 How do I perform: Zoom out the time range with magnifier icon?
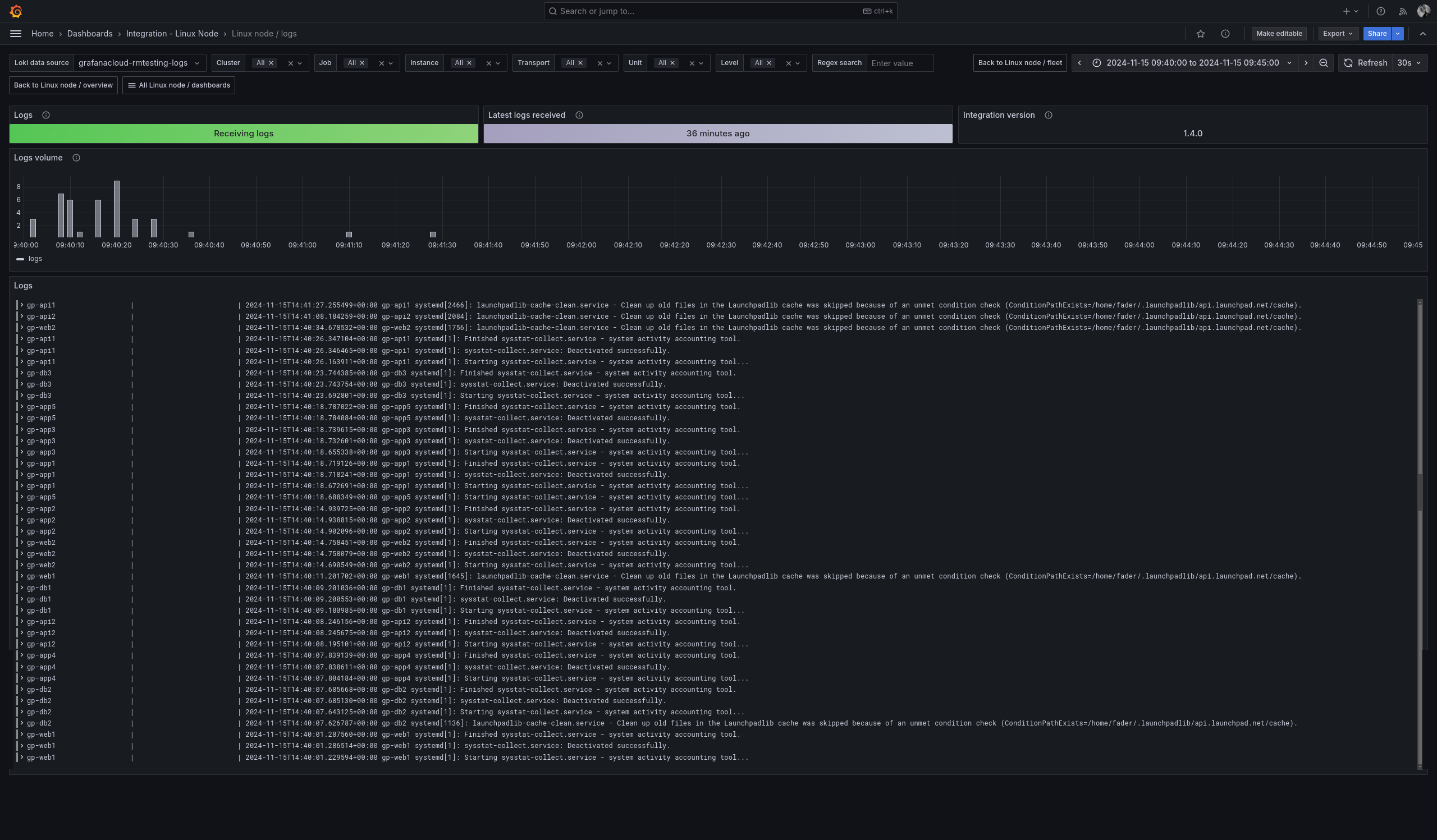1324,63
